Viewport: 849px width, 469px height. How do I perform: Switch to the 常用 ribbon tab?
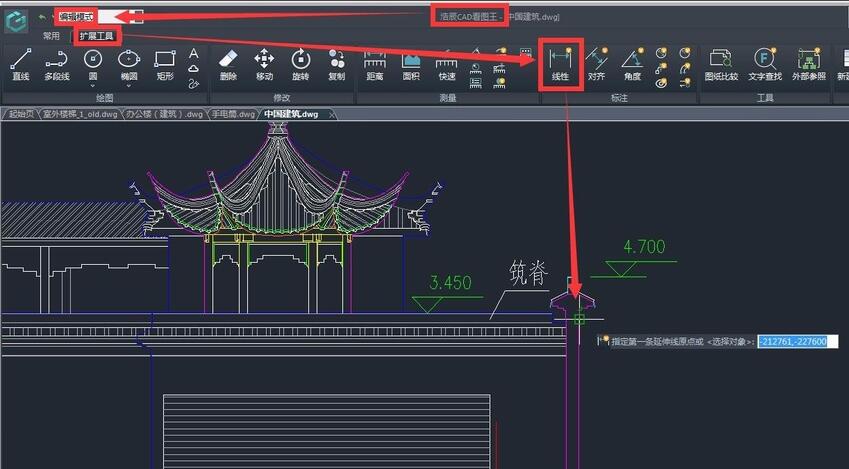tap(51, 36)
